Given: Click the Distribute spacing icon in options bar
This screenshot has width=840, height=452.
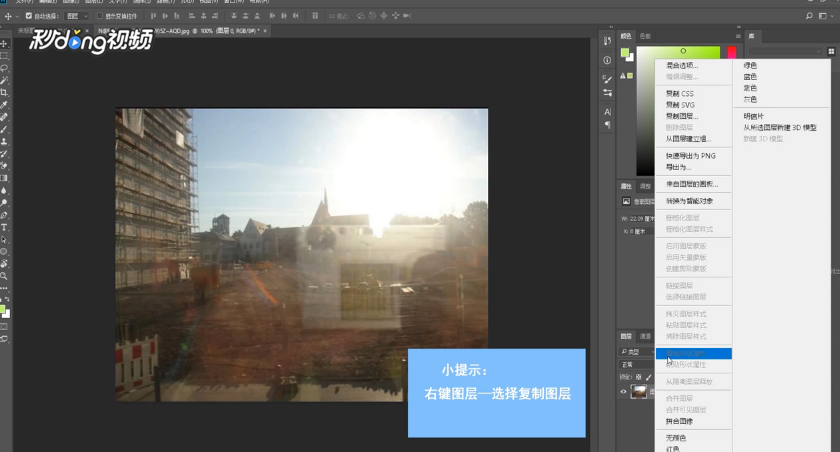Looking at the screenshot, I should tap(315, 16).
